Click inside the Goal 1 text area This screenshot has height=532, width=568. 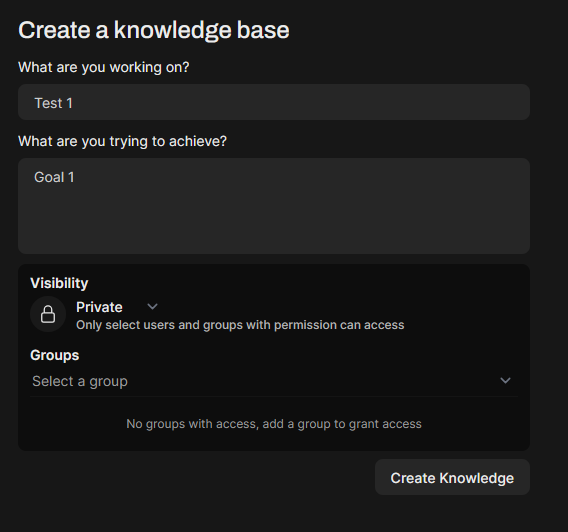(274, 206)
